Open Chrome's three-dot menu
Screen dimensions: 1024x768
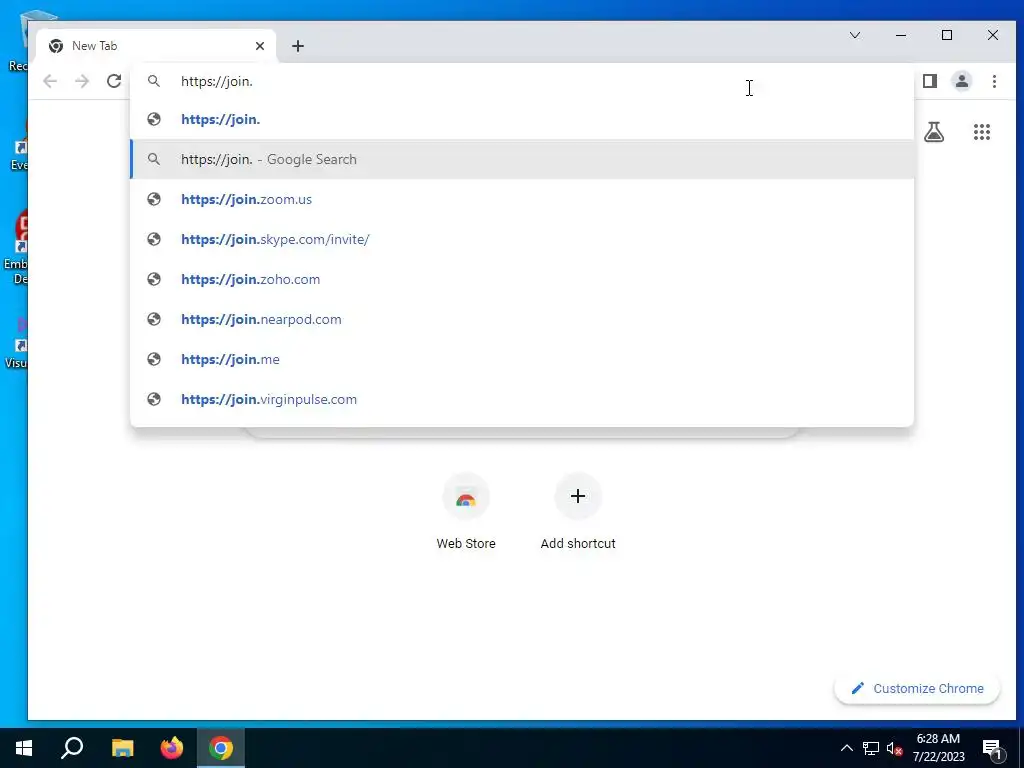994,81
